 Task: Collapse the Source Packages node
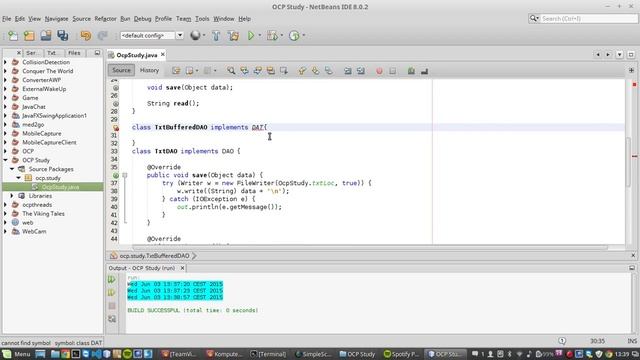coord(12,169)
